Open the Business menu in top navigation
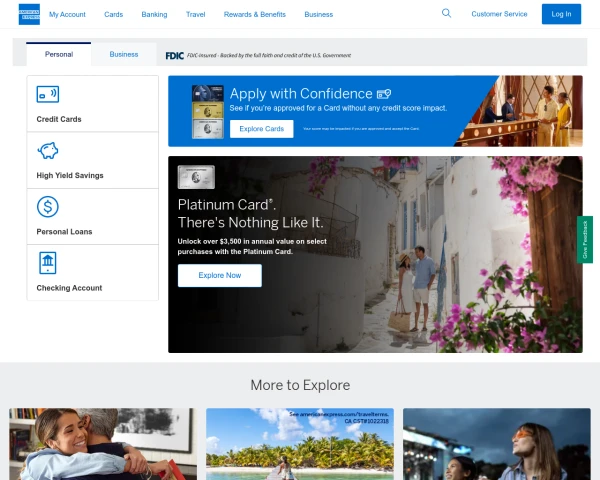 click(x=319, y=15)
